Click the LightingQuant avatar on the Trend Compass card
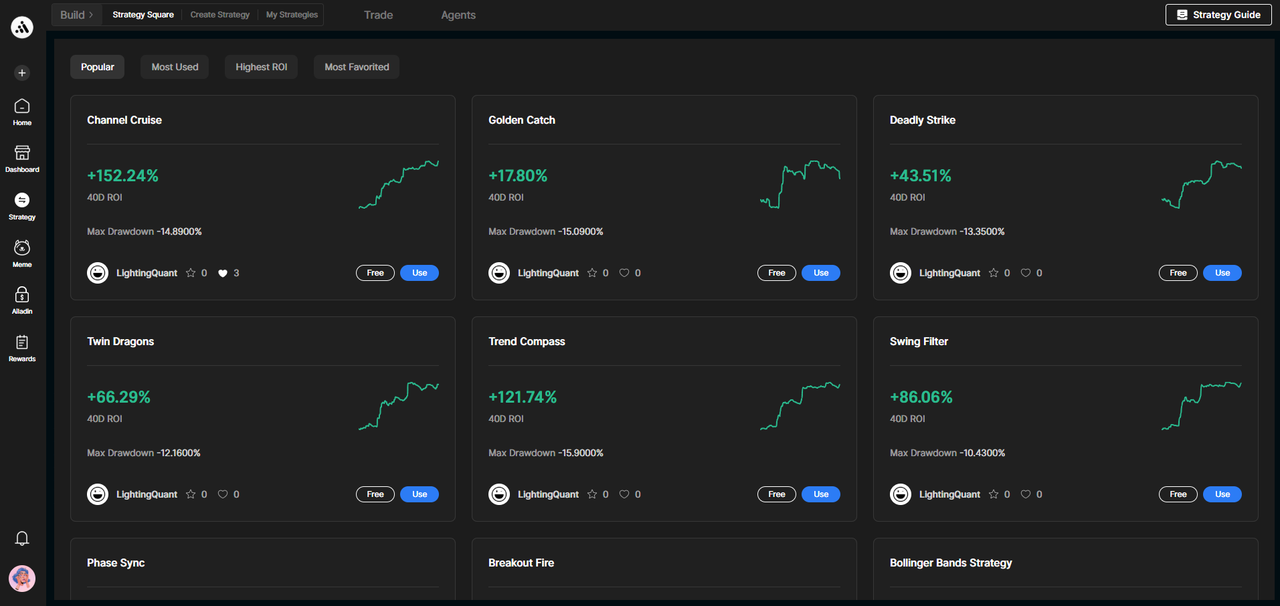The height and width of the screenshot is (606, 1280). click(499, 494)
